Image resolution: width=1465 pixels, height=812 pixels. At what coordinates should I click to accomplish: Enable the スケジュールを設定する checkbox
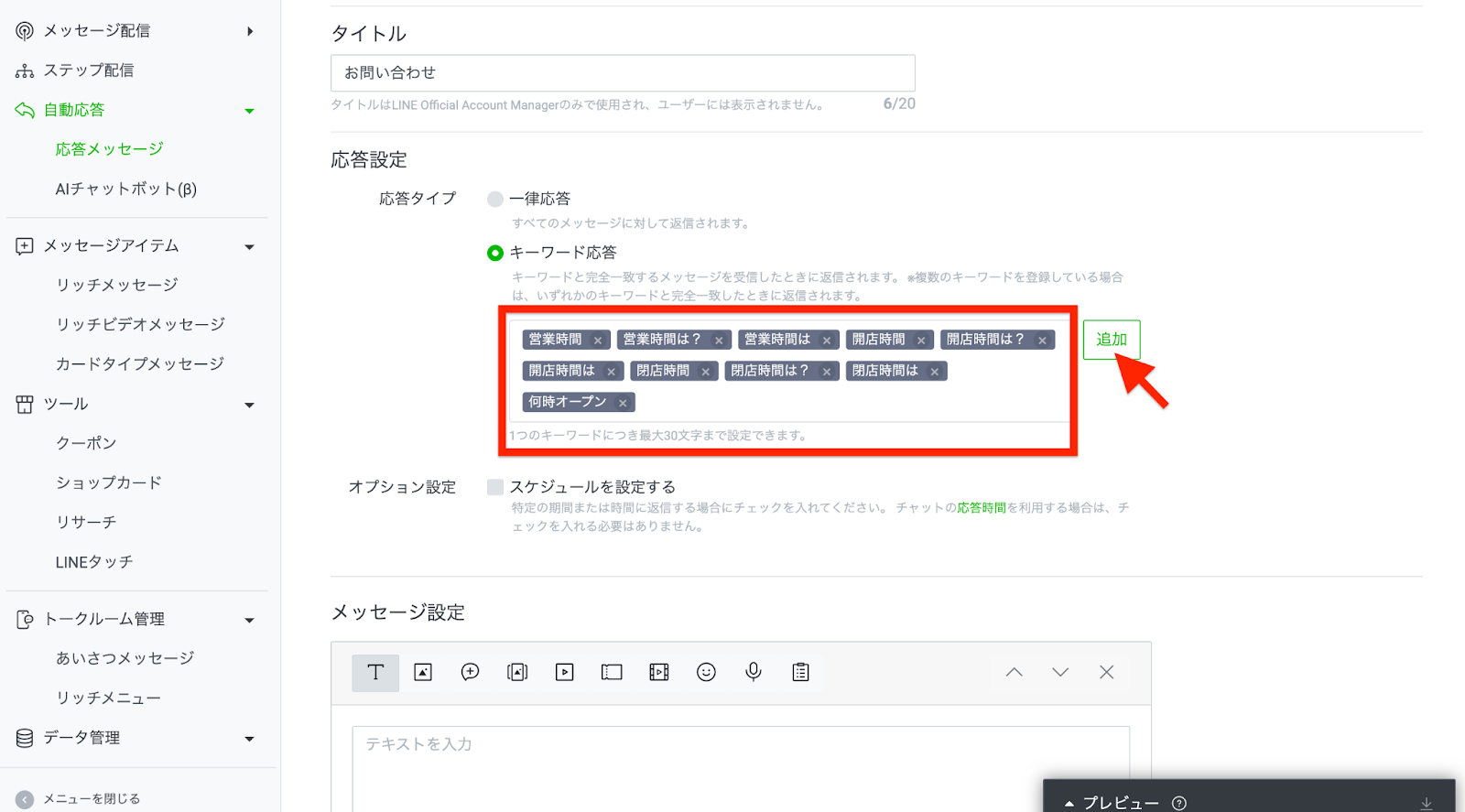(x=495, y=487)
